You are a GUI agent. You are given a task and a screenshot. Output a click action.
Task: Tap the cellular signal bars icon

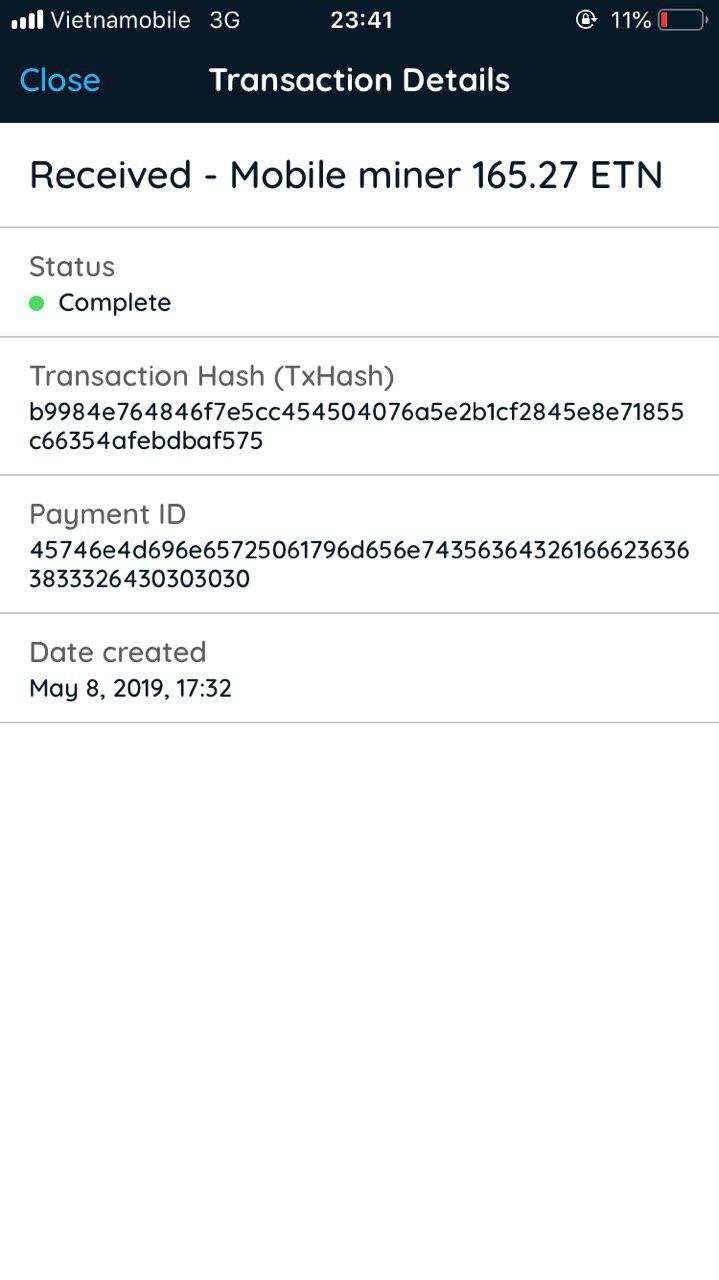tap(27, 20)
